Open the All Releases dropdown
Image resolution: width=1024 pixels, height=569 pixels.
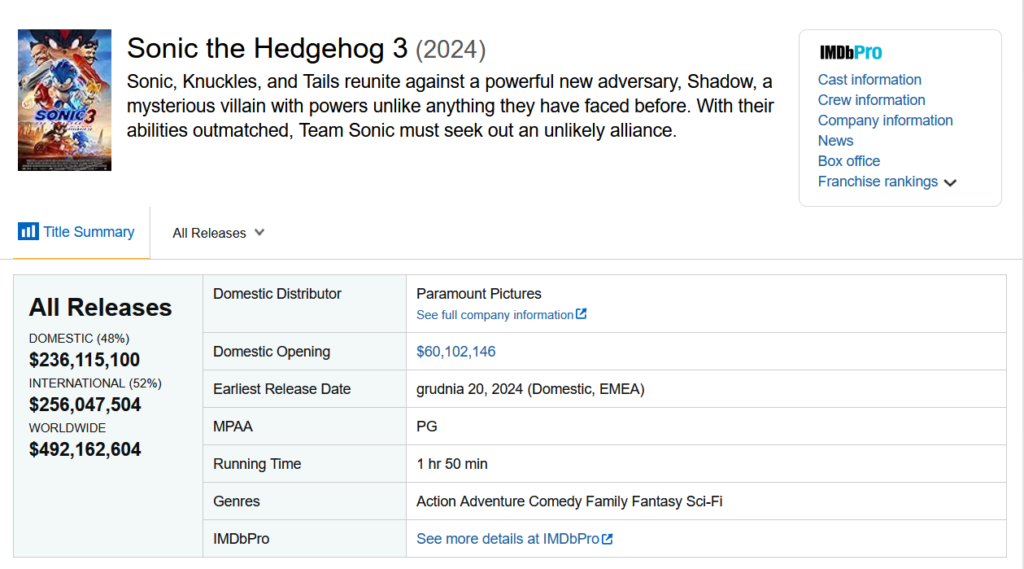tap(218, 233)
